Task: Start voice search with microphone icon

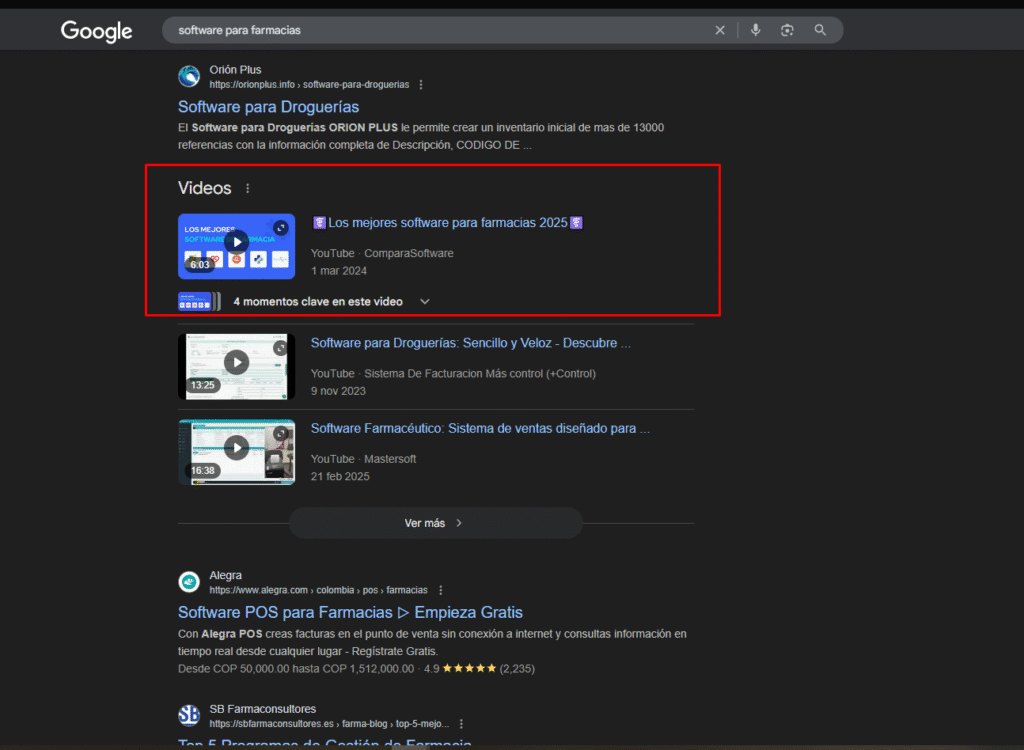Action: [x=756, y=30]
